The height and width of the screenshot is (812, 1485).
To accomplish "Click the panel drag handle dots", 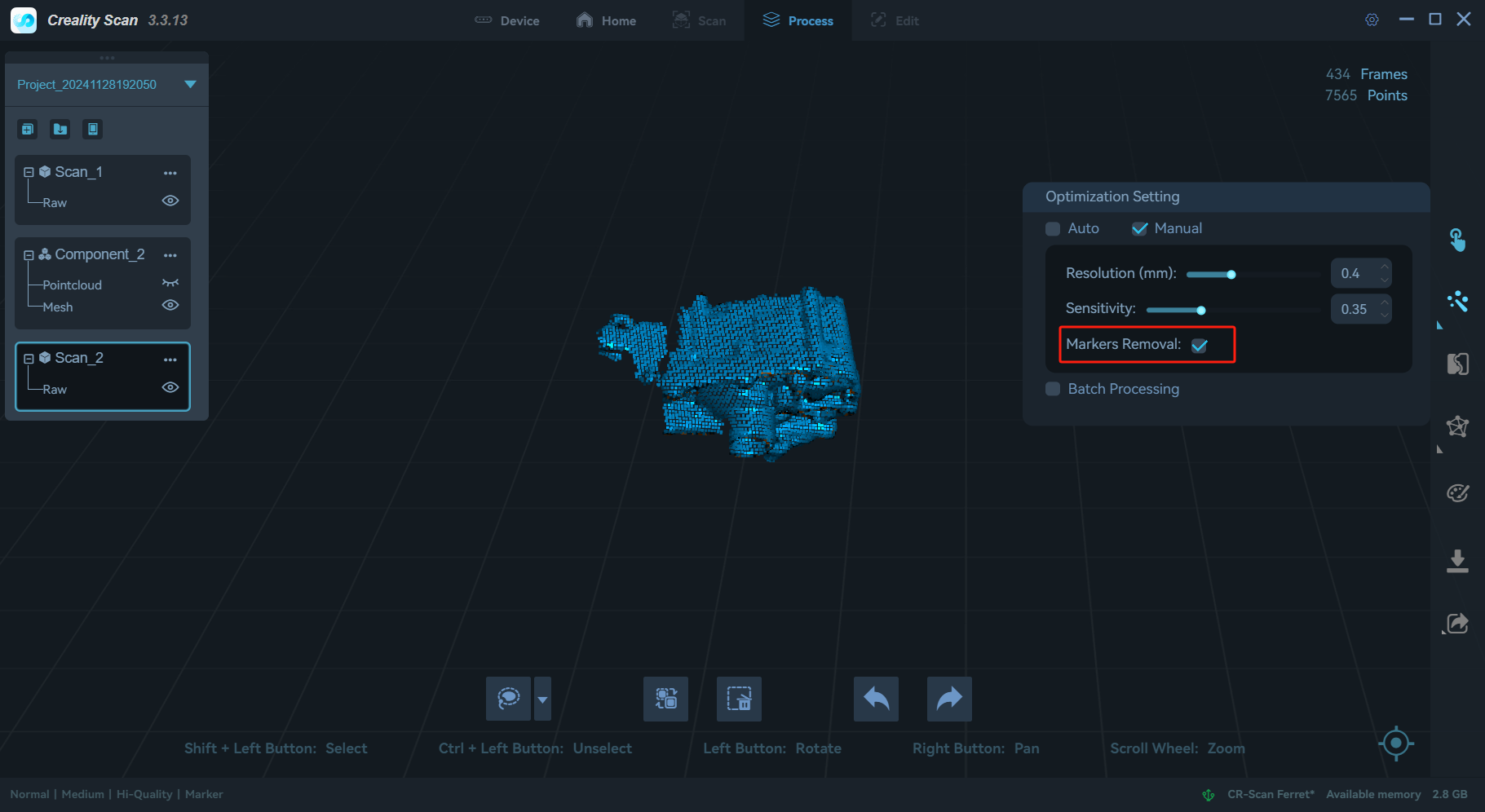I will click(107, 58).
